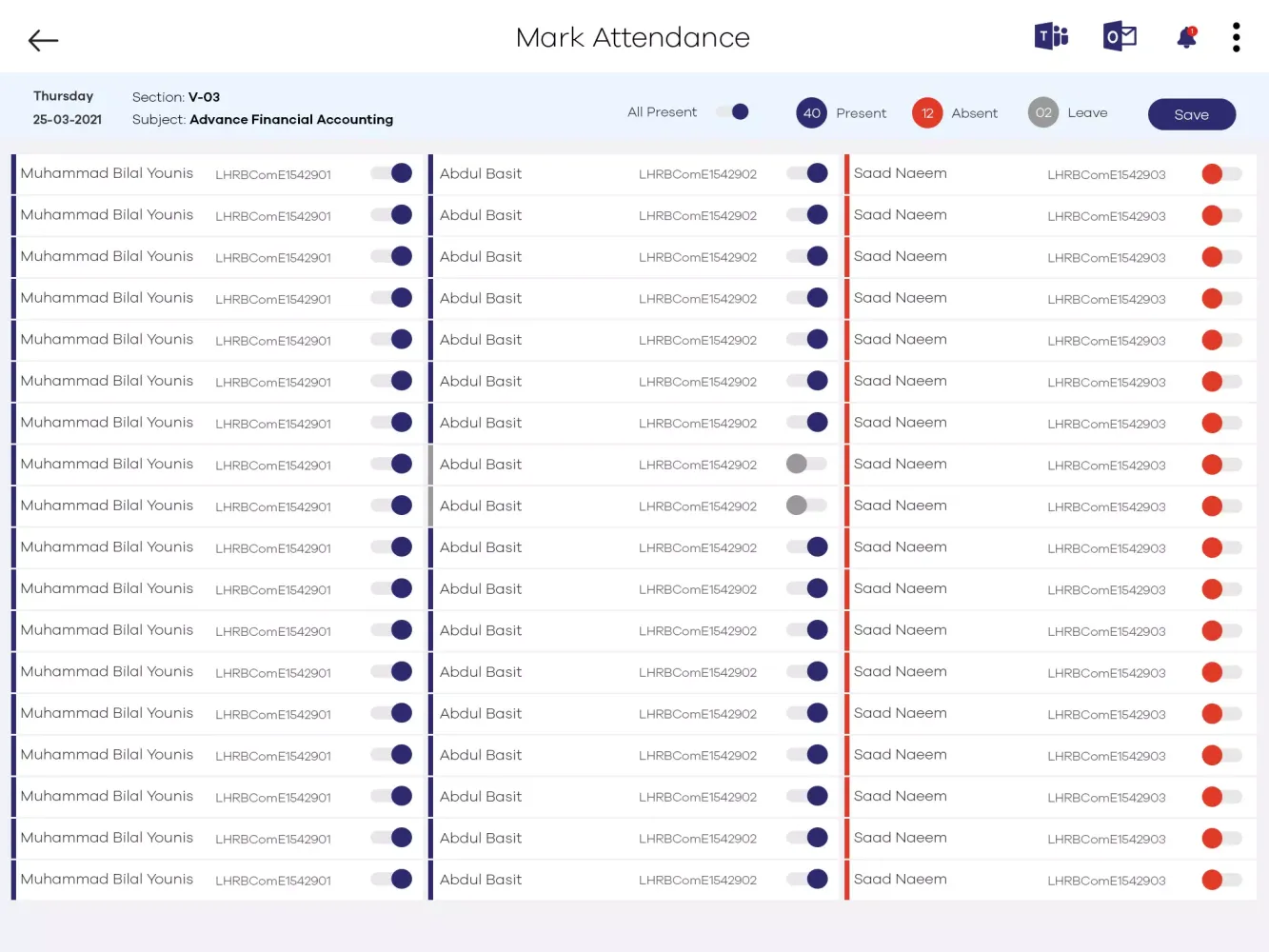This screenshot has width=1269, height=952.
Task: Select the Absent label text
Action: pos(975,113)
